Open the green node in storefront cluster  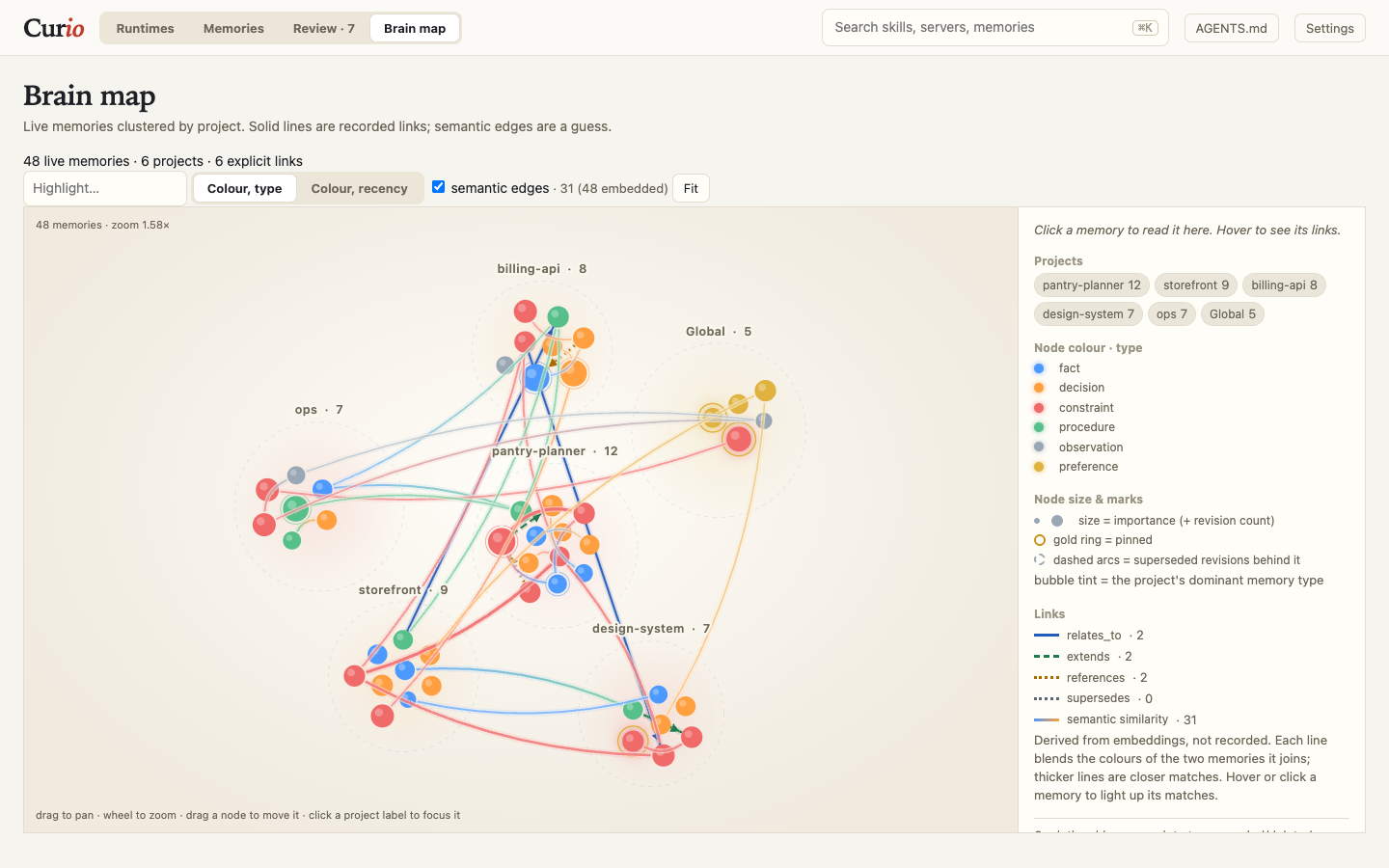coord(403,638)
